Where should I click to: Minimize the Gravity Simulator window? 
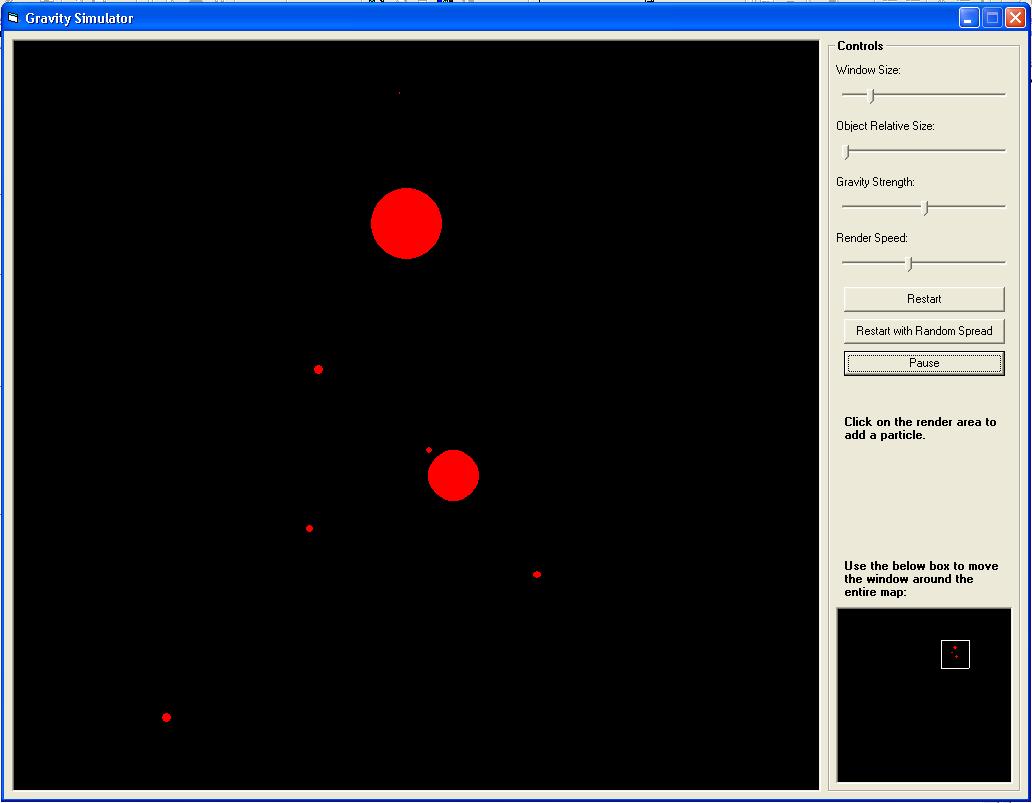(x=969, y=18)
